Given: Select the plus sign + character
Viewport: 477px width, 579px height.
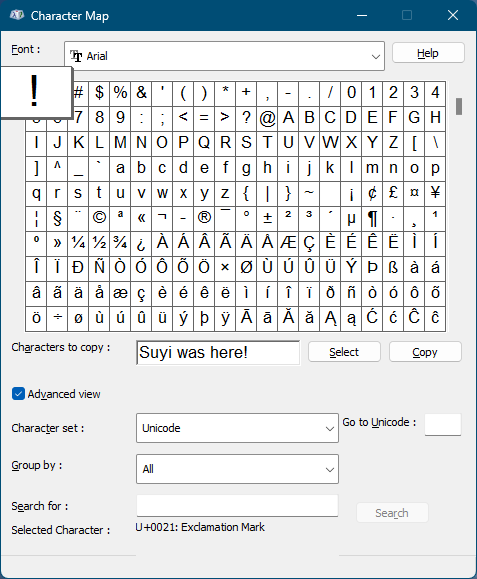Looking at the screenshot, I should click(x=246, y=93).
